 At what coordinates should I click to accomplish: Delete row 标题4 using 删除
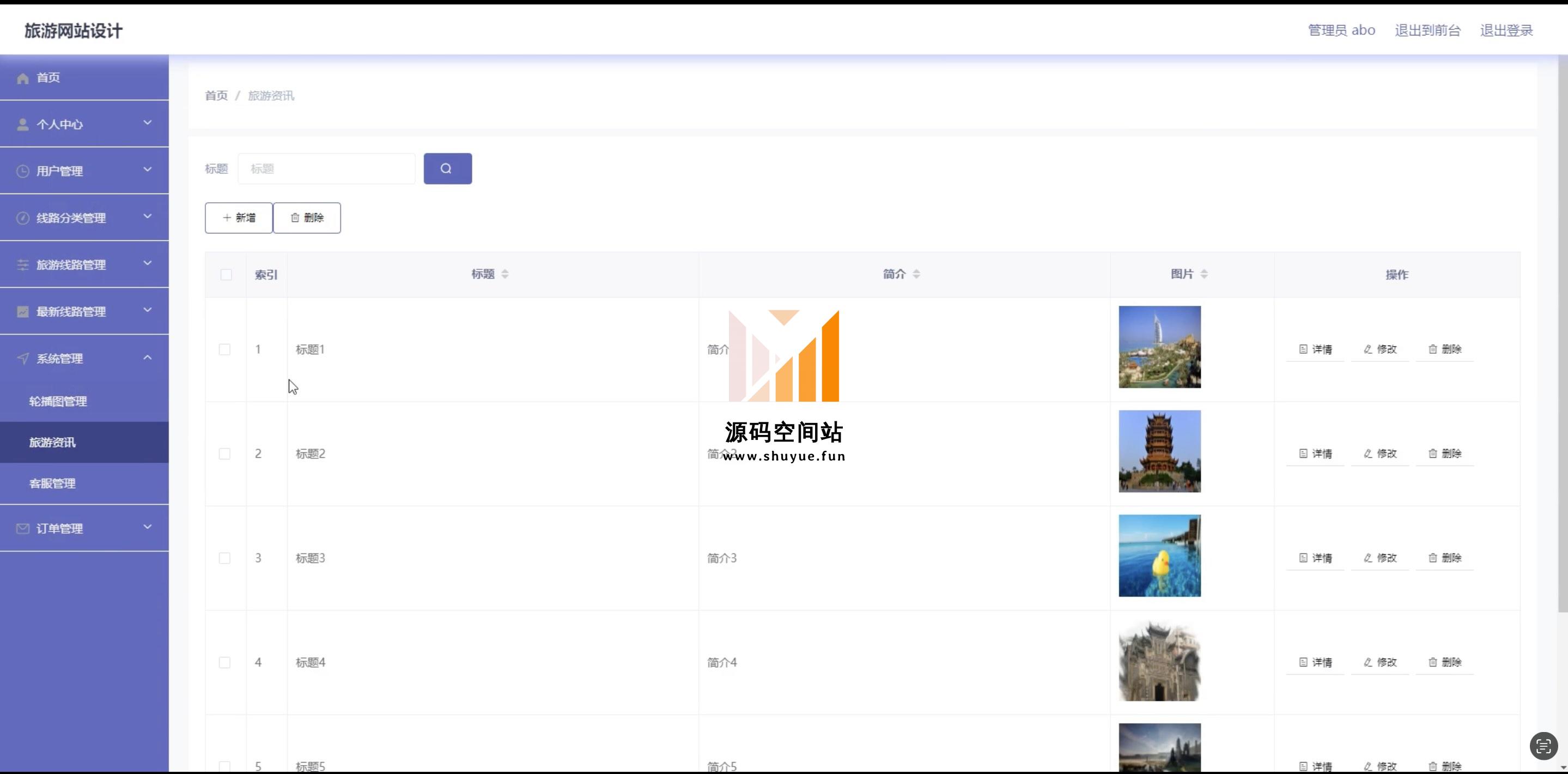[1444, 662]
